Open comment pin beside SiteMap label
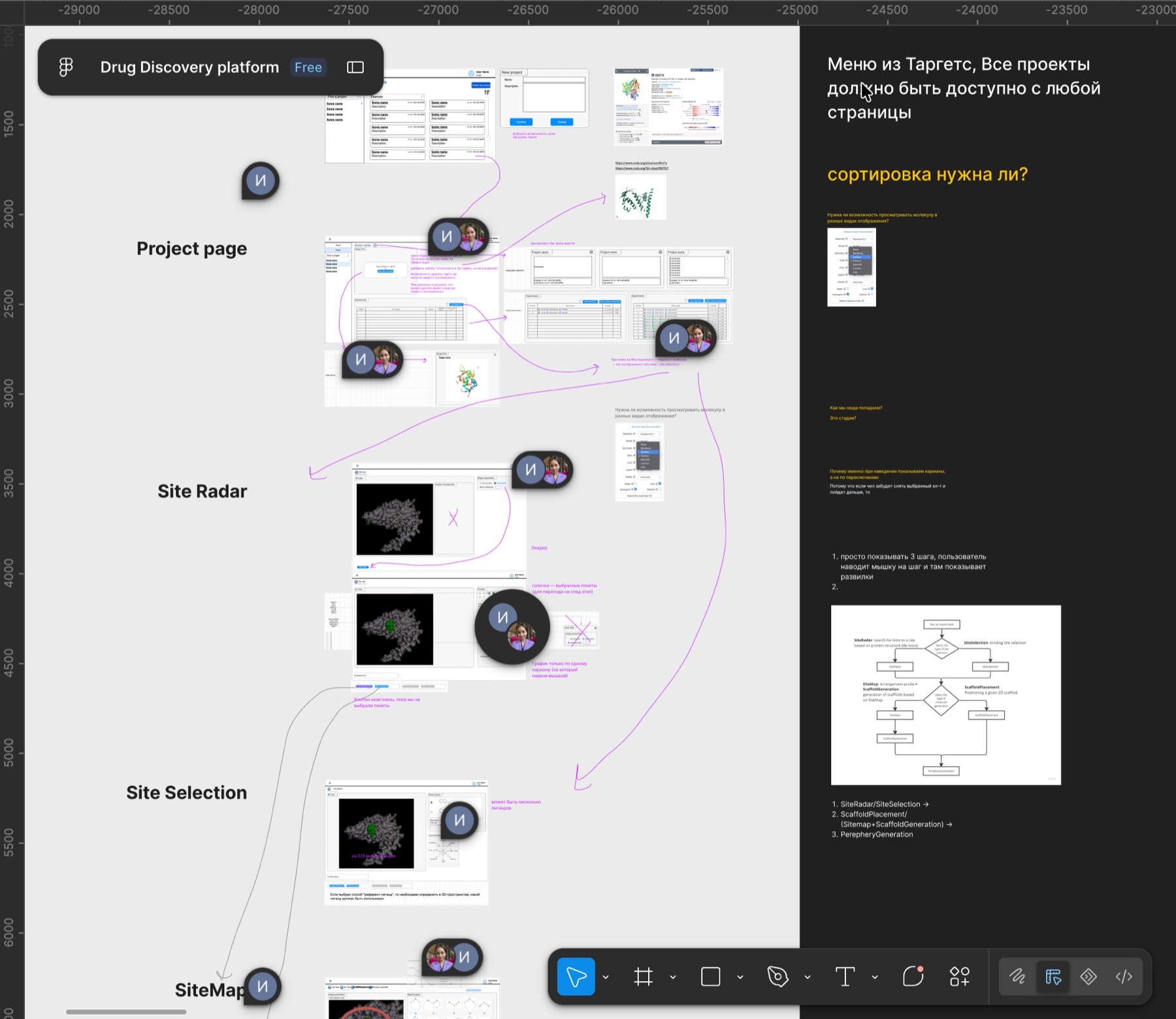 pos(263,986)
